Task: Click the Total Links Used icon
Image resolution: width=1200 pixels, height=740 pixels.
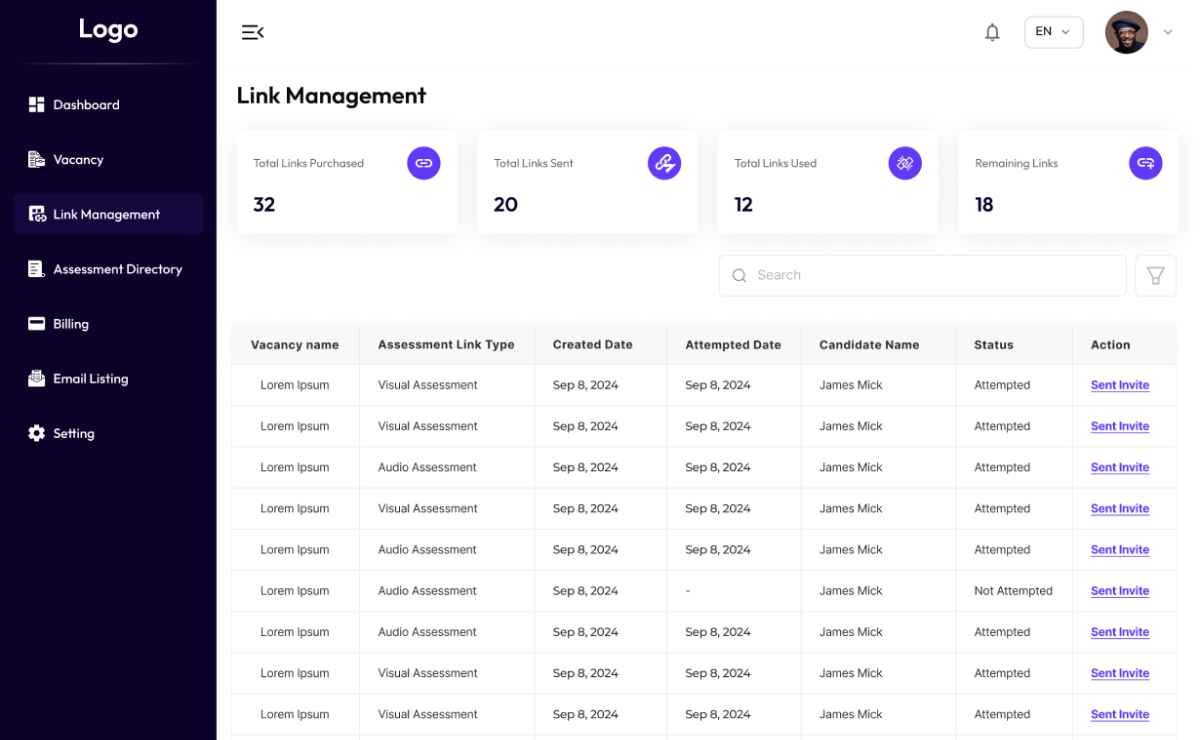Action: 905,163
